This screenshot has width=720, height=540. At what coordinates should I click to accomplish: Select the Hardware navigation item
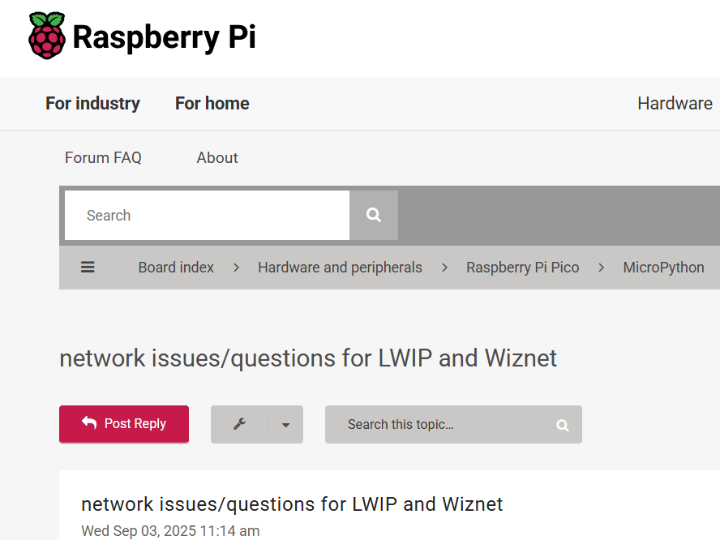675,103
